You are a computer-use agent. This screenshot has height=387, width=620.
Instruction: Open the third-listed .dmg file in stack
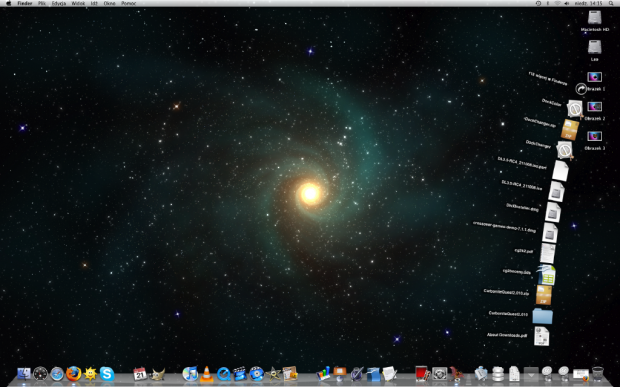point(553,212)
